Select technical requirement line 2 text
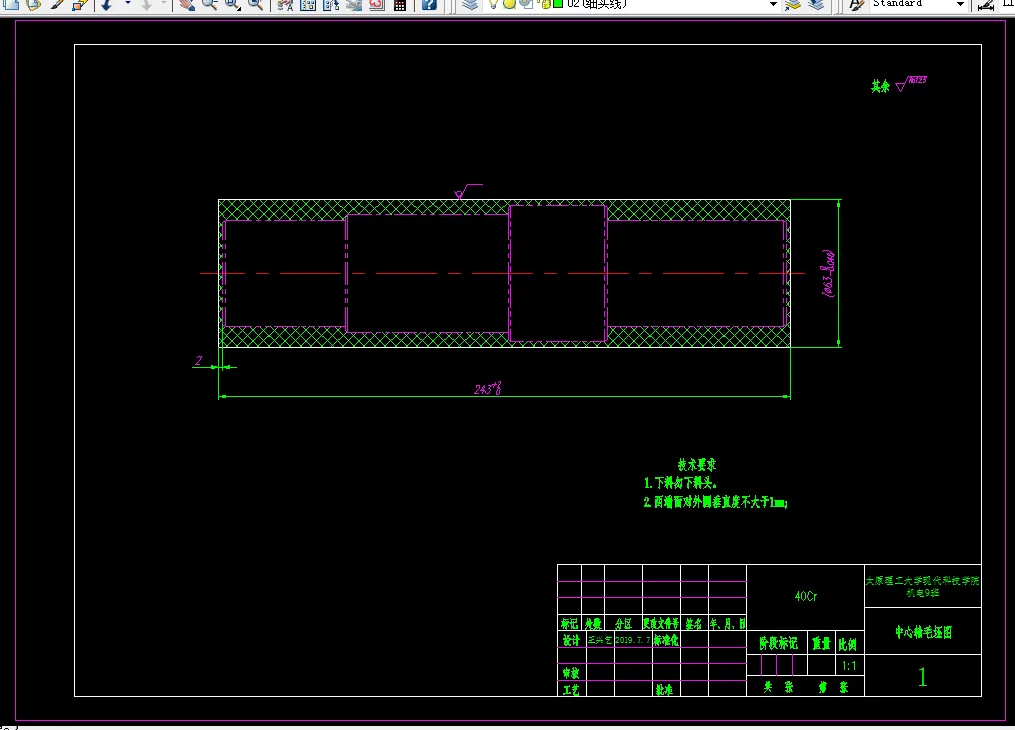 715,502
